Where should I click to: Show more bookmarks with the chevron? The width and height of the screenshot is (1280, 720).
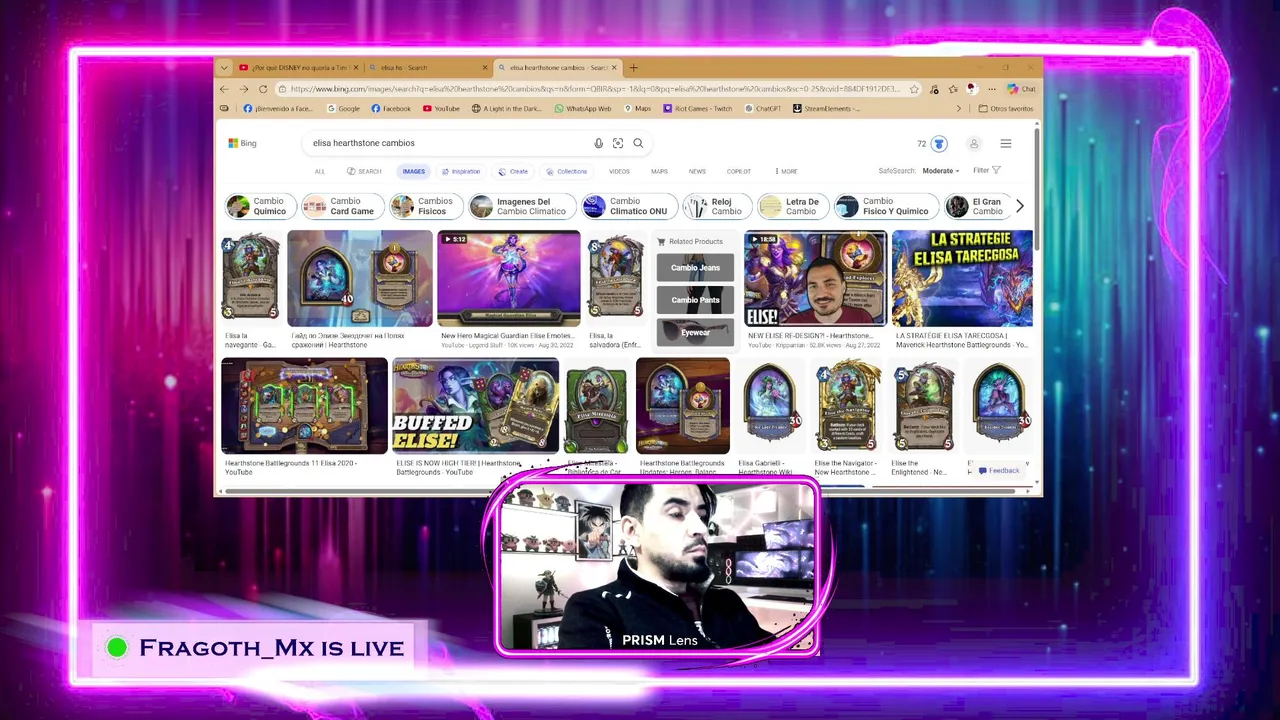pyautogui.click(x=958, y=109)
